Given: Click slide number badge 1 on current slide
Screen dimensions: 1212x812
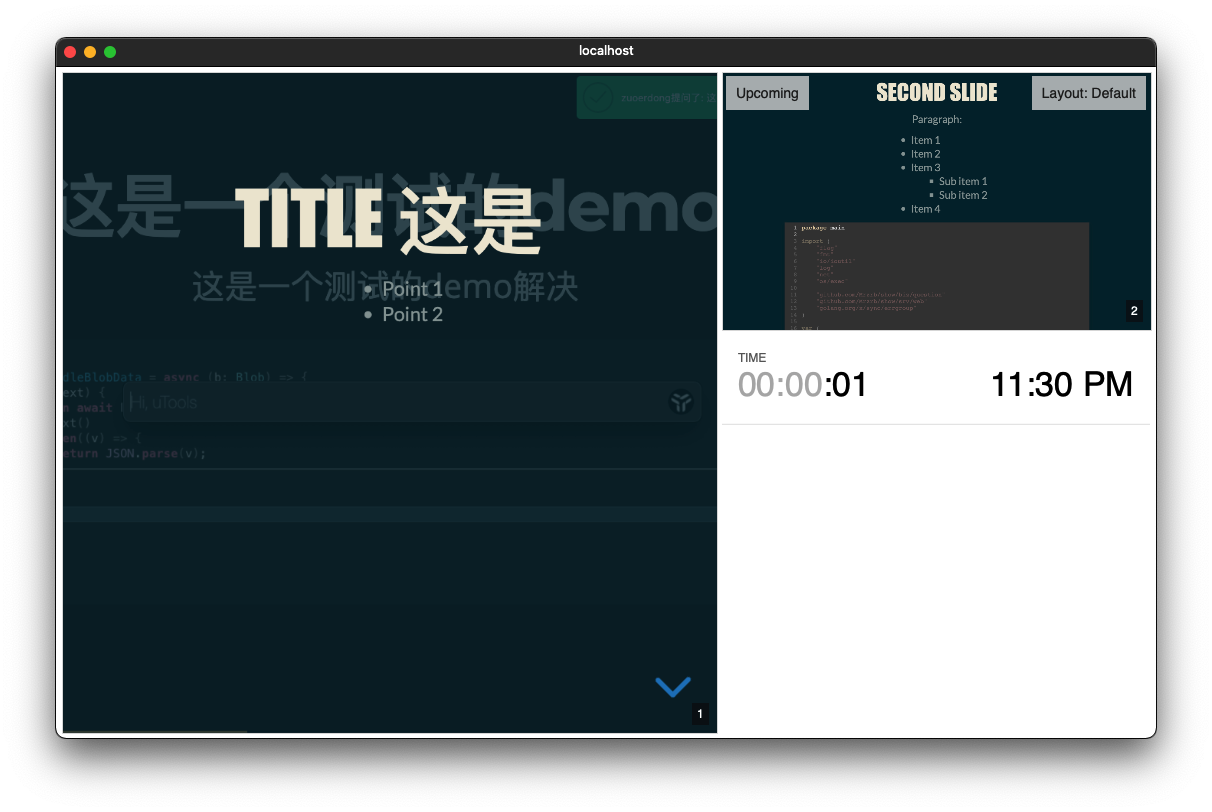Looking at the screenshot, I should [700, 714].
